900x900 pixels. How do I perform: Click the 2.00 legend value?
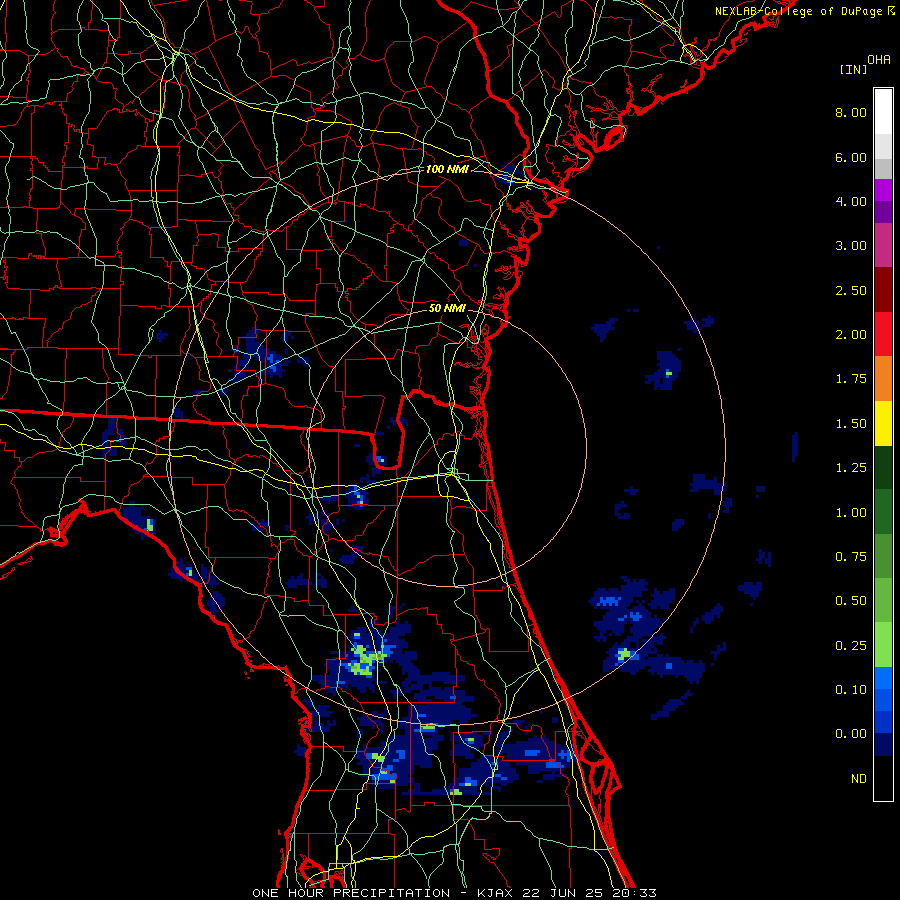(851, 335)
